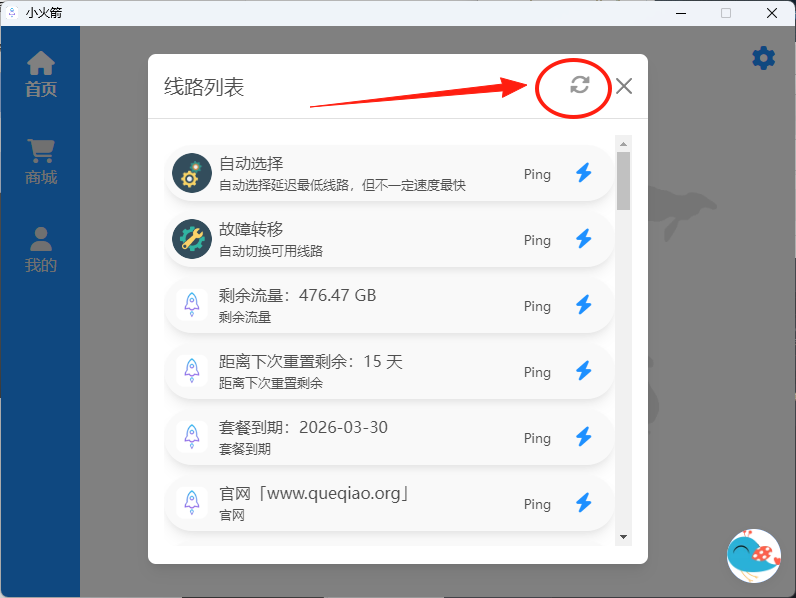Screen dimensions: 796x598
Task: Click the refresh icon in the 线路列表 header
Action: click(579, 85)
